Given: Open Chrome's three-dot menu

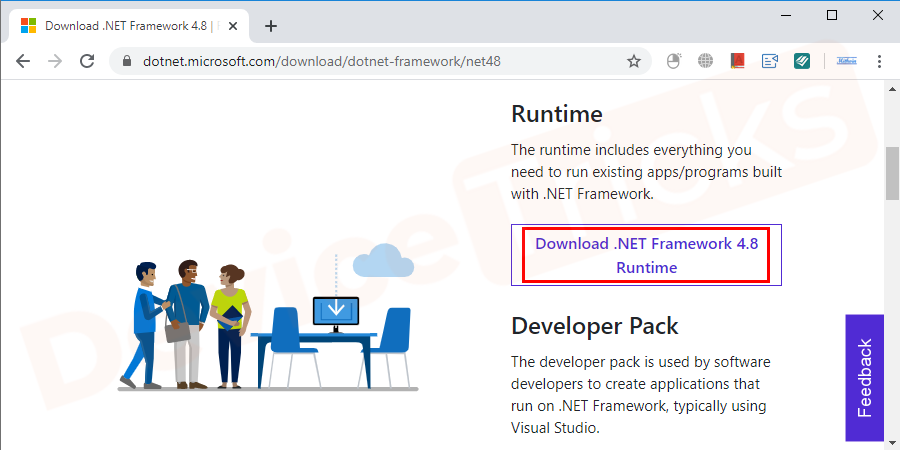Looking at the screenshot, I should 879,61.
